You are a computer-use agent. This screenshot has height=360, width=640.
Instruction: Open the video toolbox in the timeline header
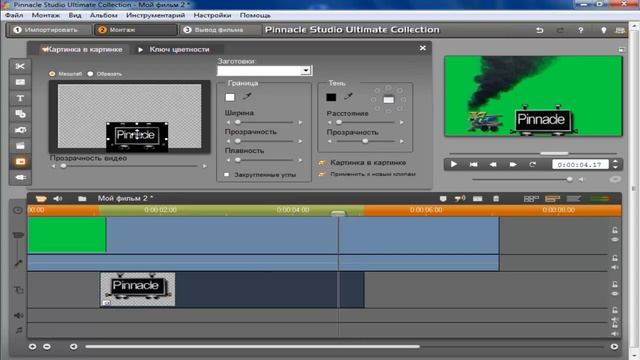click(x=41, y=199)
